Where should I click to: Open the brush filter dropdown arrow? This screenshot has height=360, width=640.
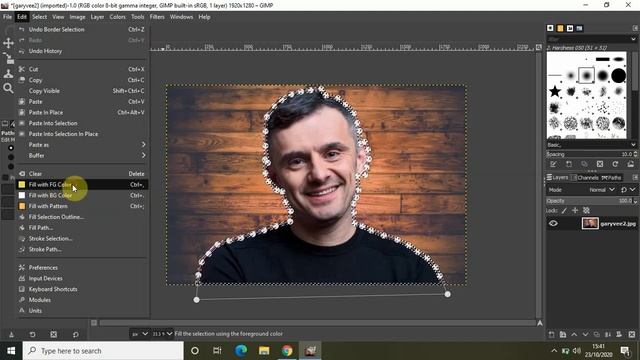point(633,39)
